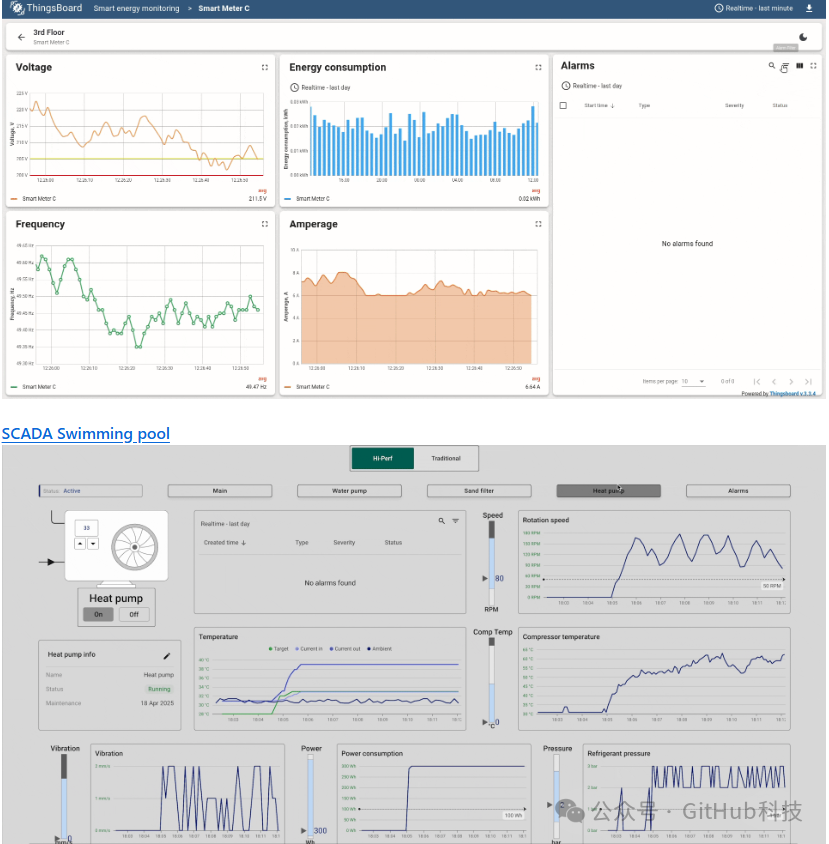Turn the Heat pump On
Screen dimensions: 829x844
click(98, 614)
